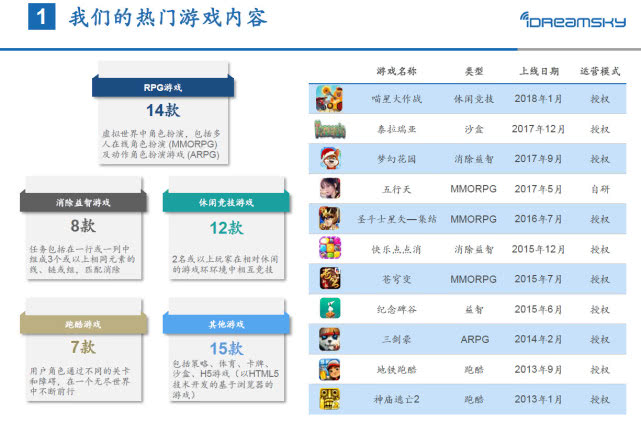The width and height of the screenshot is (641, 424).
Task: Click the 上线日期 column header
Action: 539,71
